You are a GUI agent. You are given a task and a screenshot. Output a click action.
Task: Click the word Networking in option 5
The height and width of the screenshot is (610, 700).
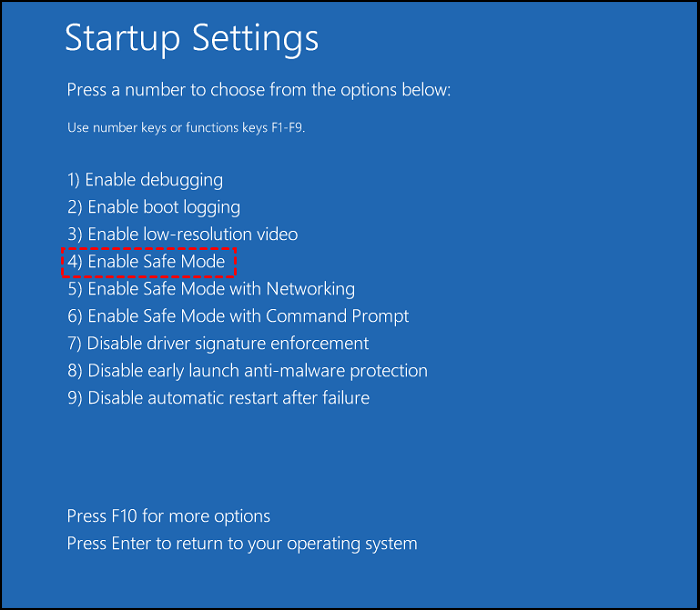pyautogui.click(x=310, y=289)
